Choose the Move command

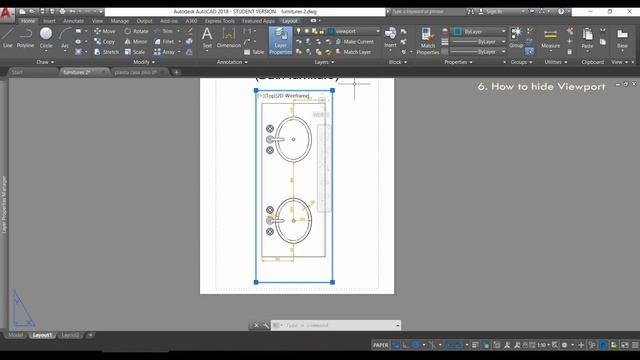104,31
